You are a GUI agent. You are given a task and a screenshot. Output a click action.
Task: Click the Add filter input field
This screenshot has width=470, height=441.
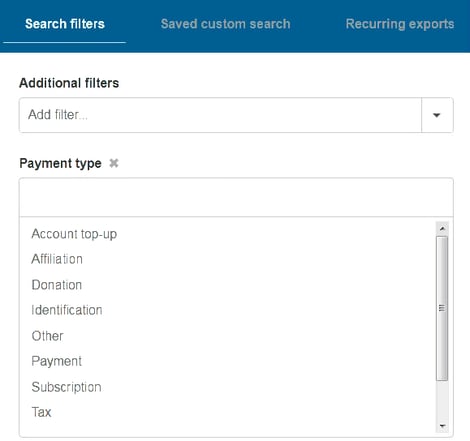(220, 115)
